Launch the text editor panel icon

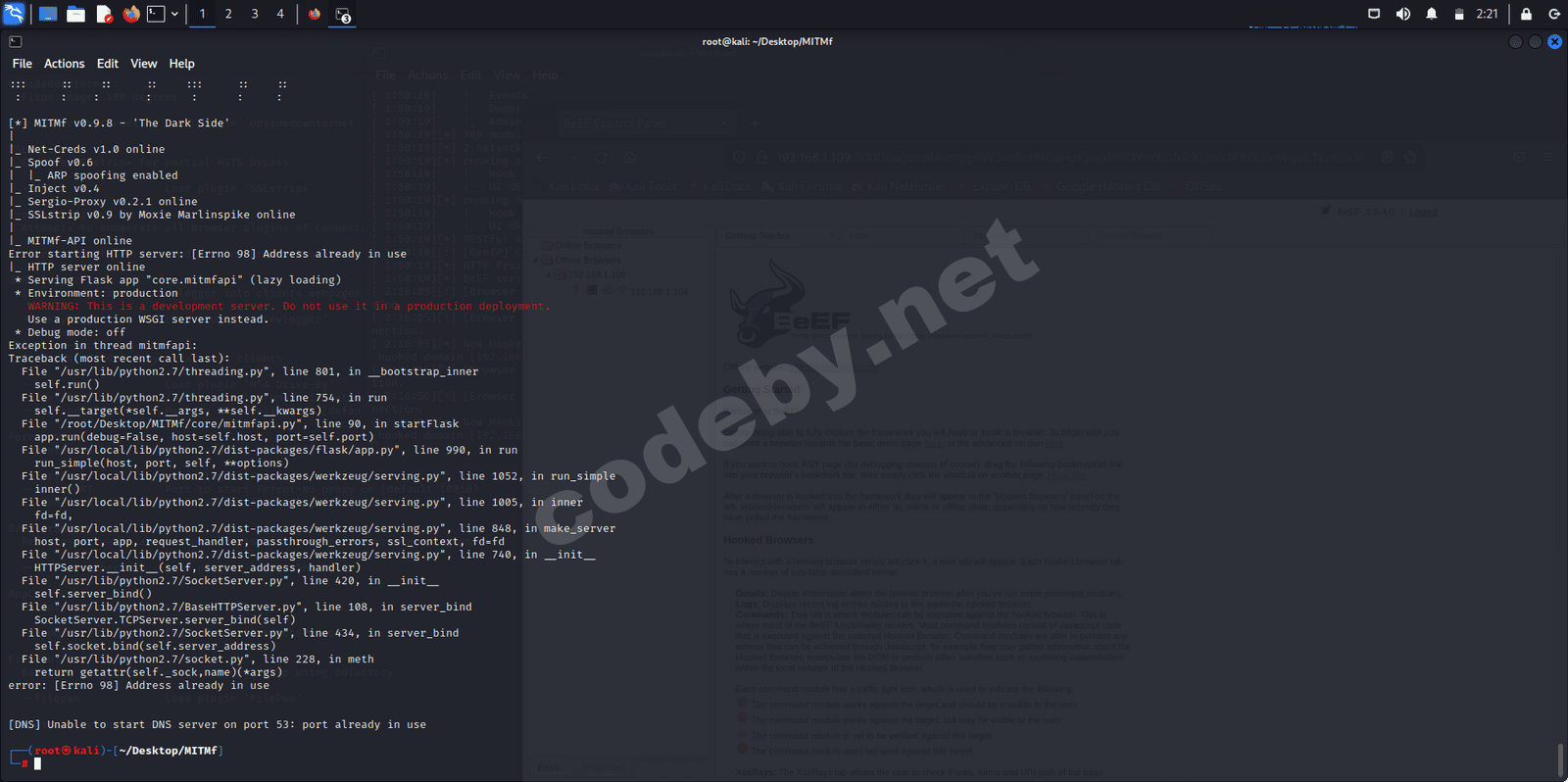tap(104, 14)
